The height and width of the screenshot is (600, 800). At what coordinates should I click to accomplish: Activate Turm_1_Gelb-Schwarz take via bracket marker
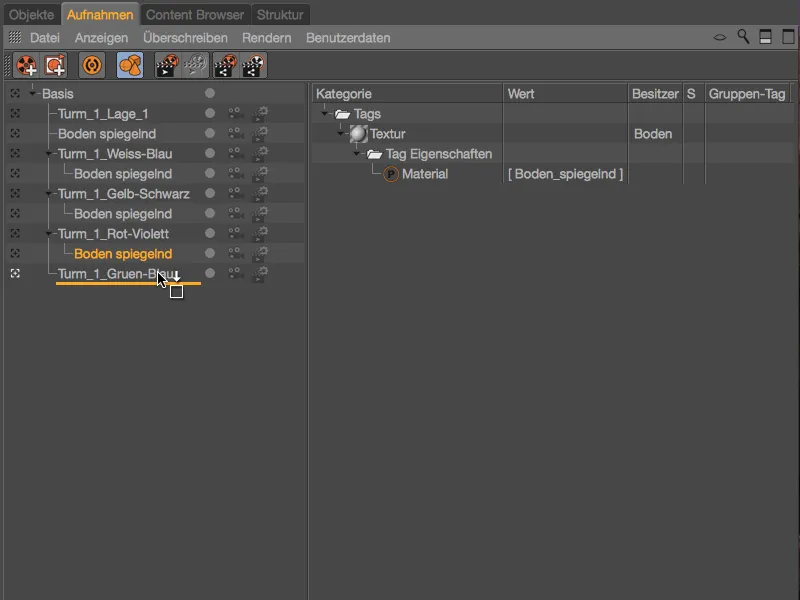click(15, 193)
